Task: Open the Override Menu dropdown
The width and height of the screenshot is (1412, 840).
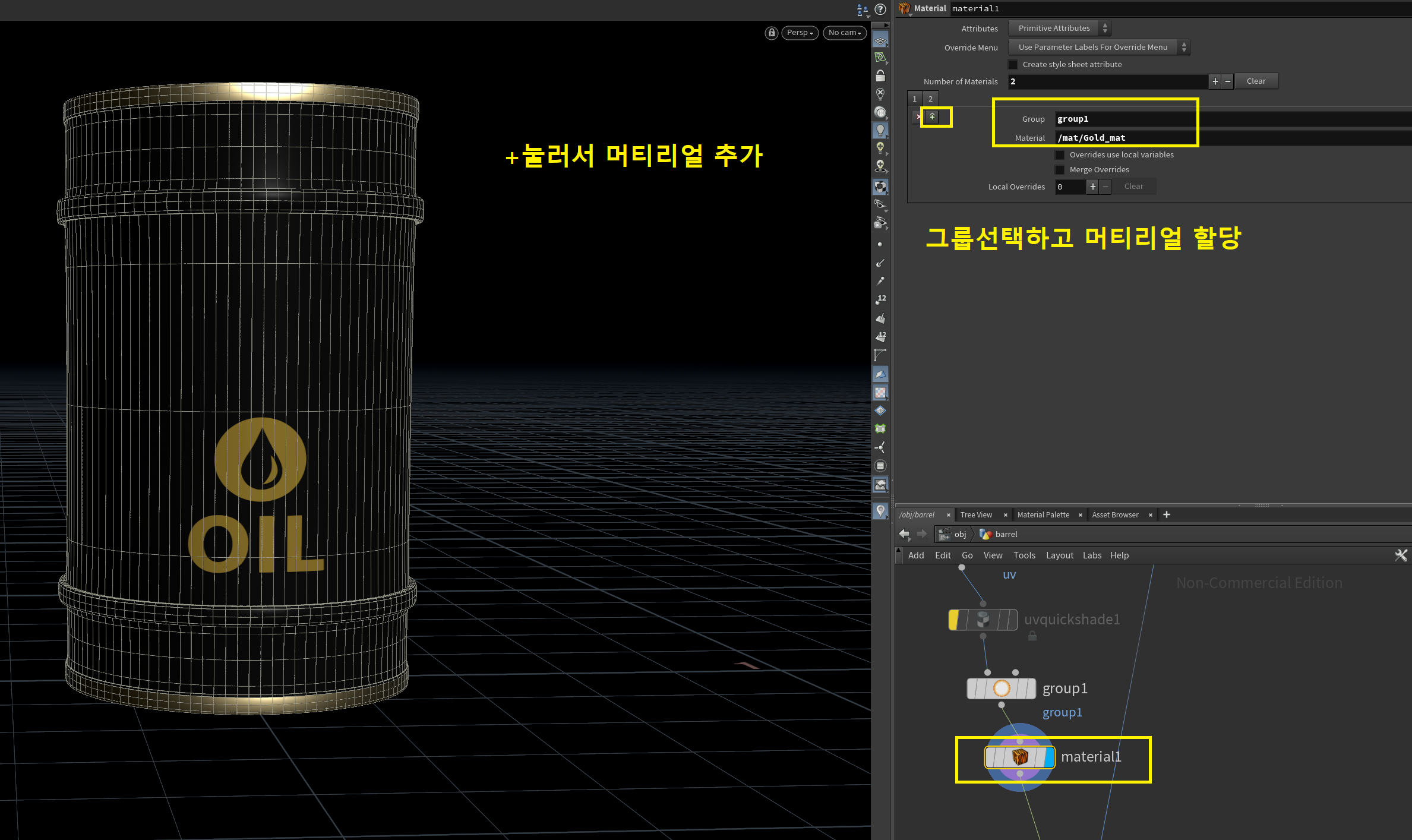Action: tap(1098, 48)
